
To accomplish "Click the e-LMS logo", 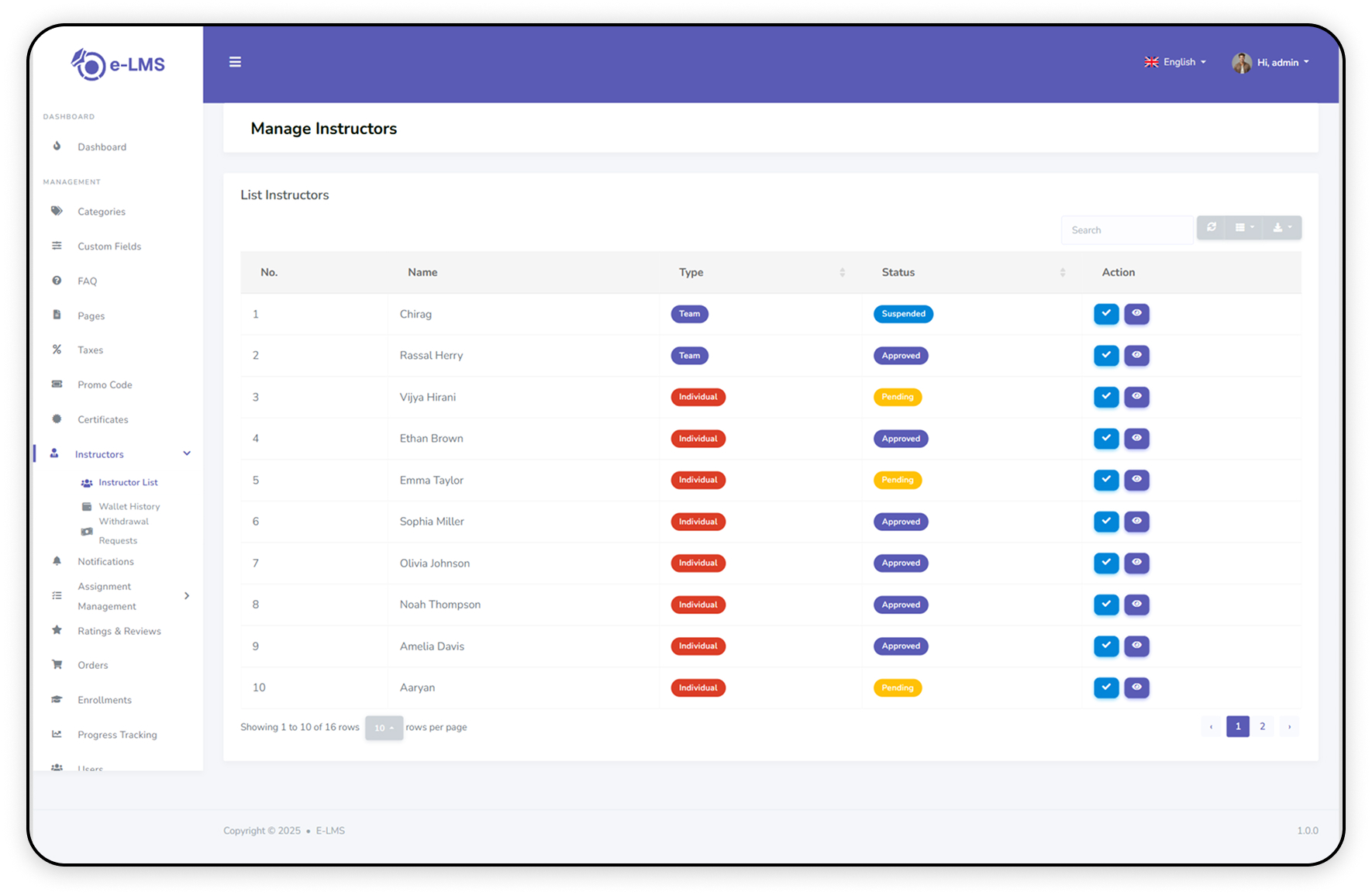I will pos(118,65).
